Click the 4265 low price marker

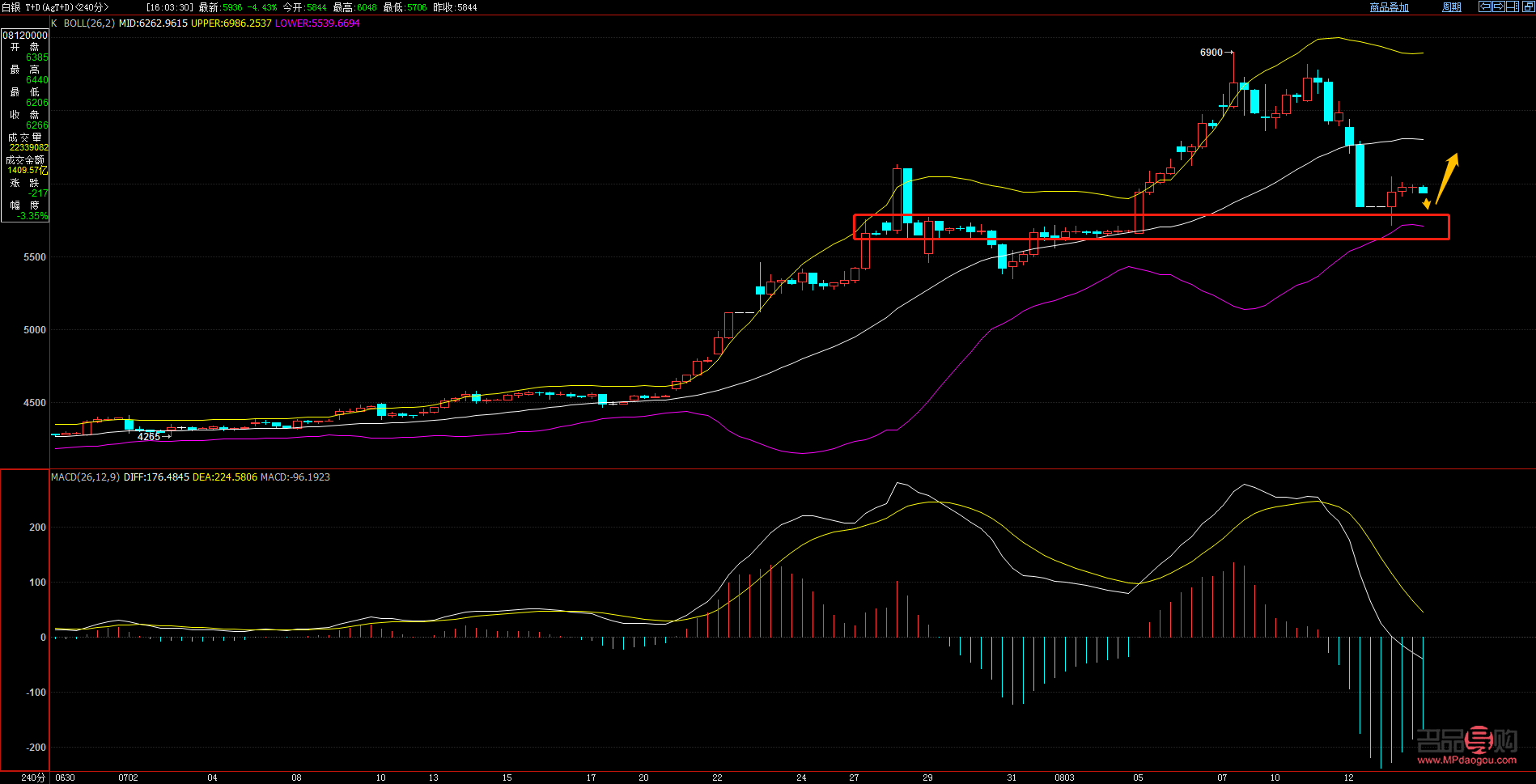[149, 437]
